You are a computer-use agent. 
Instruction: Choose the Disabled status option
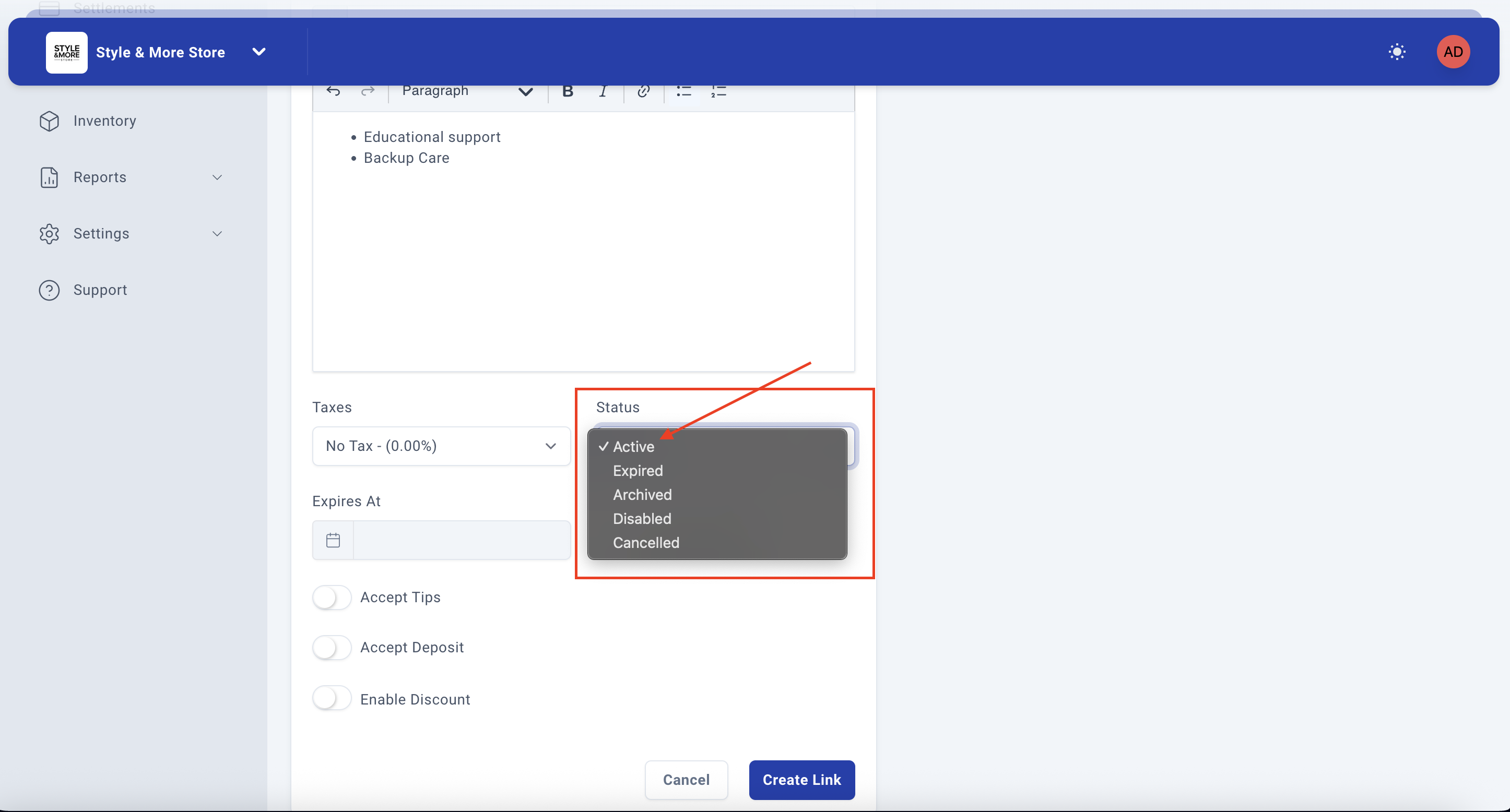(x=642, y=519)
